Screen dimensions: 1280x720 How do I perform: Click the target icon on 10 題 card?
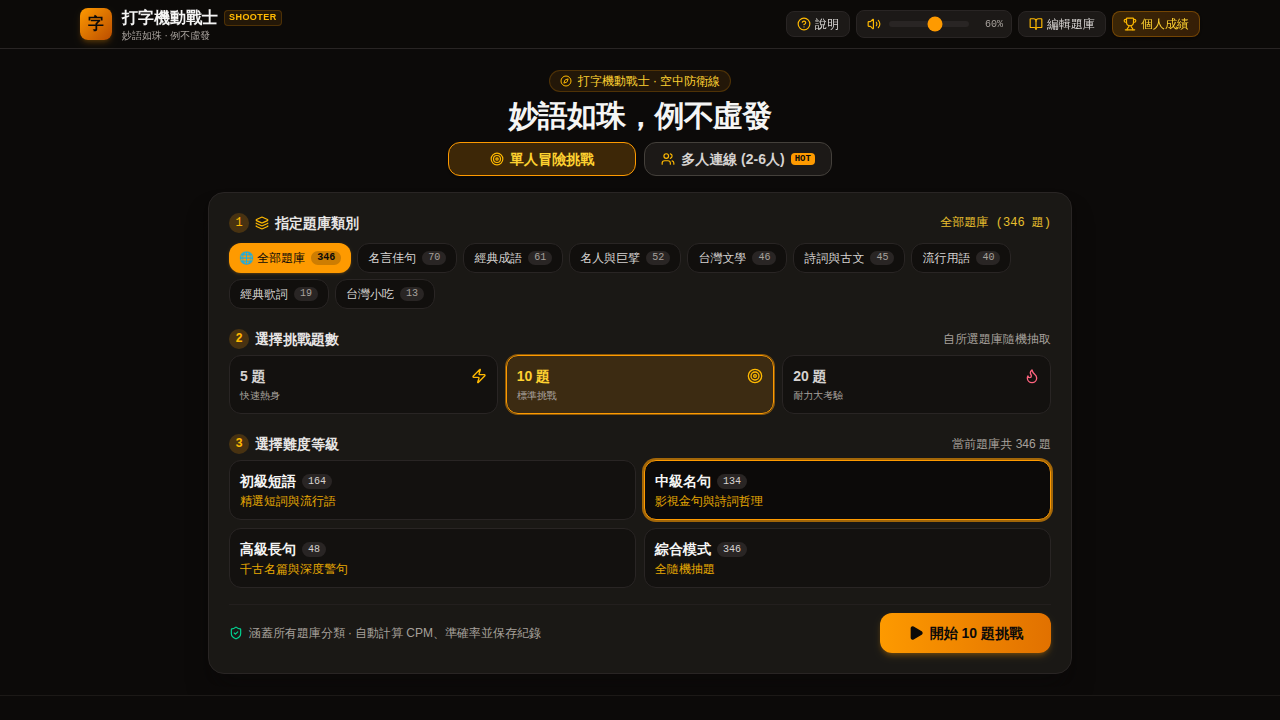(x=755, y=376)
